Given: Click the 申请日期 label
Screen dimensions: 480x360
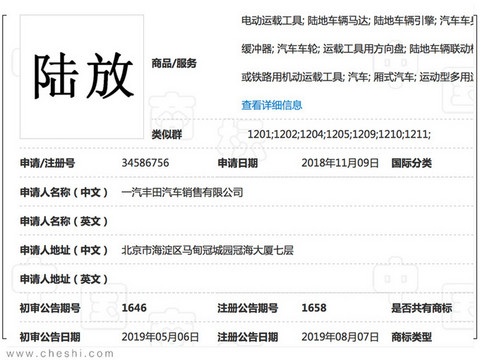Looking at the screenshot, I should pos(238,163).
